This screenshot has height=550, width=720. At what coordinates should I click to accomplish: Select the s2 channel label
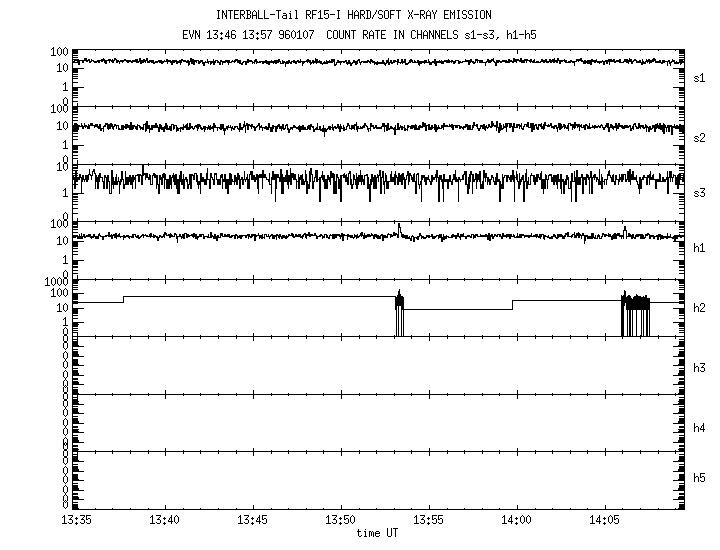click(700, 137)
